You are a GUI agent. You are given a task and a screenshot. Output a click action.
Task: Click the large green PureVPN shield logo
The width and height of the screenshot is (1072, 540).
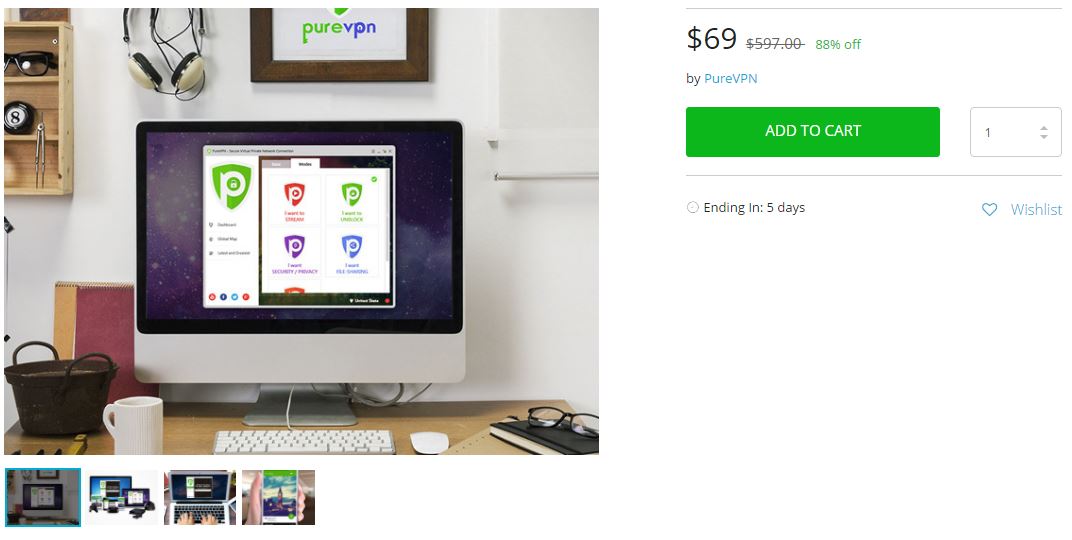(232, 186)
